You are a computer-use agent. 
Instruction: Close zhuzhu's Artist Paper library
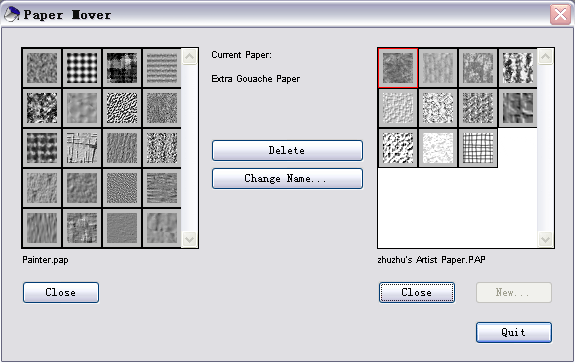click(417, 292)
